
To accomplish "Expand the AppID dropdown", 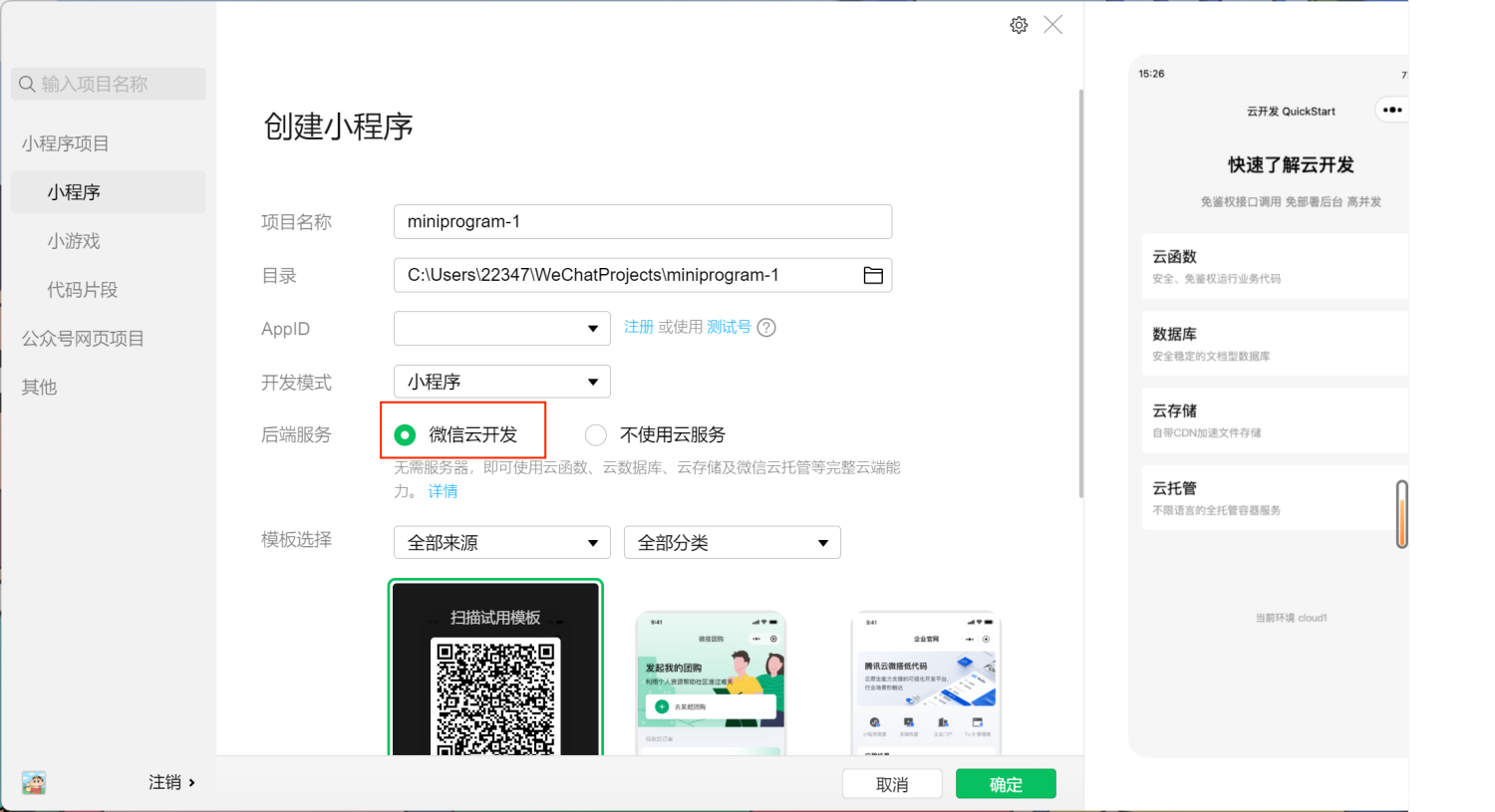I will 502,328.
